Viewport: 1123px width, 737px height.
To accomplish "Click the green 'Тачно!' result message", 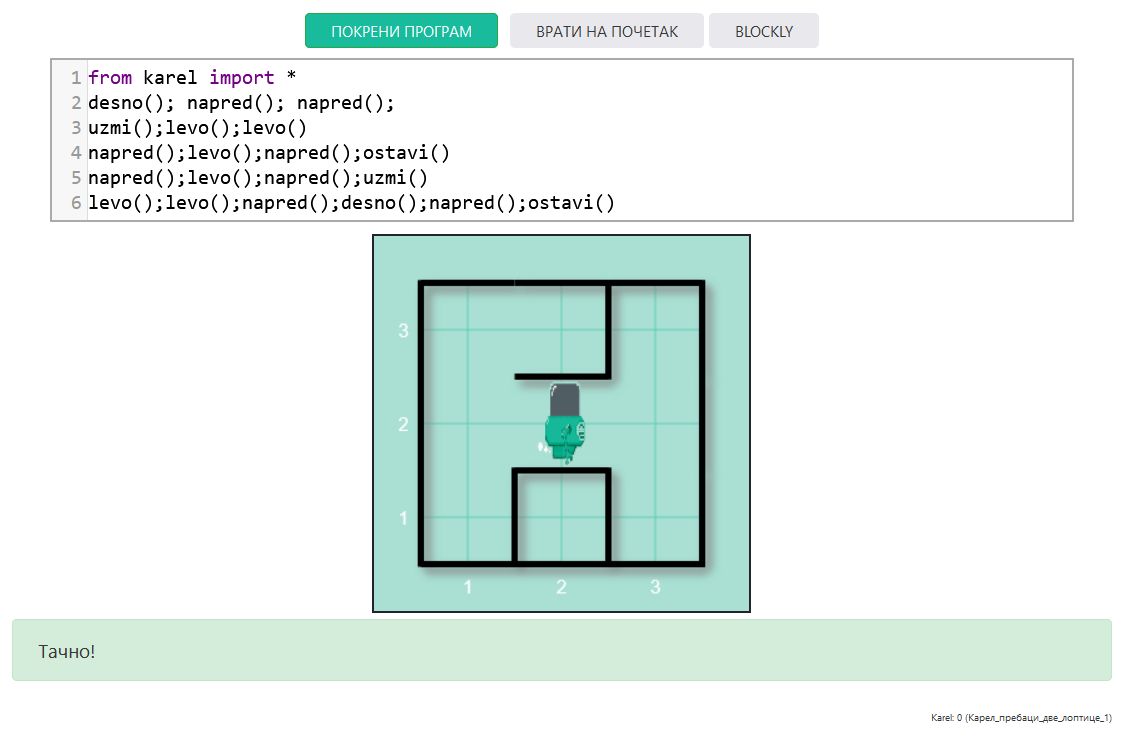I will pyautogui.click(x=561, y=651).
